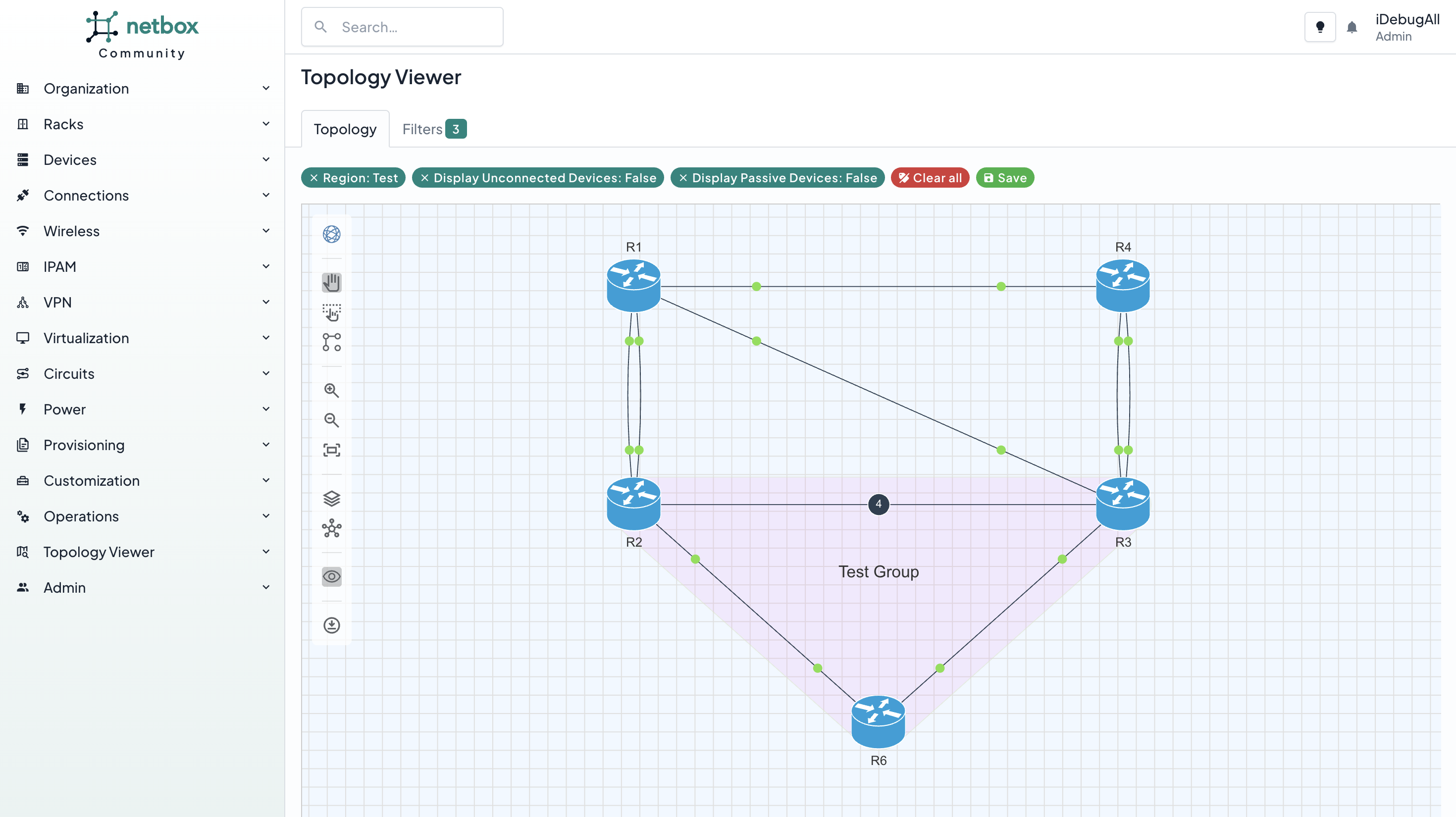Remove Display Passive Devices filter

[683, 178]
